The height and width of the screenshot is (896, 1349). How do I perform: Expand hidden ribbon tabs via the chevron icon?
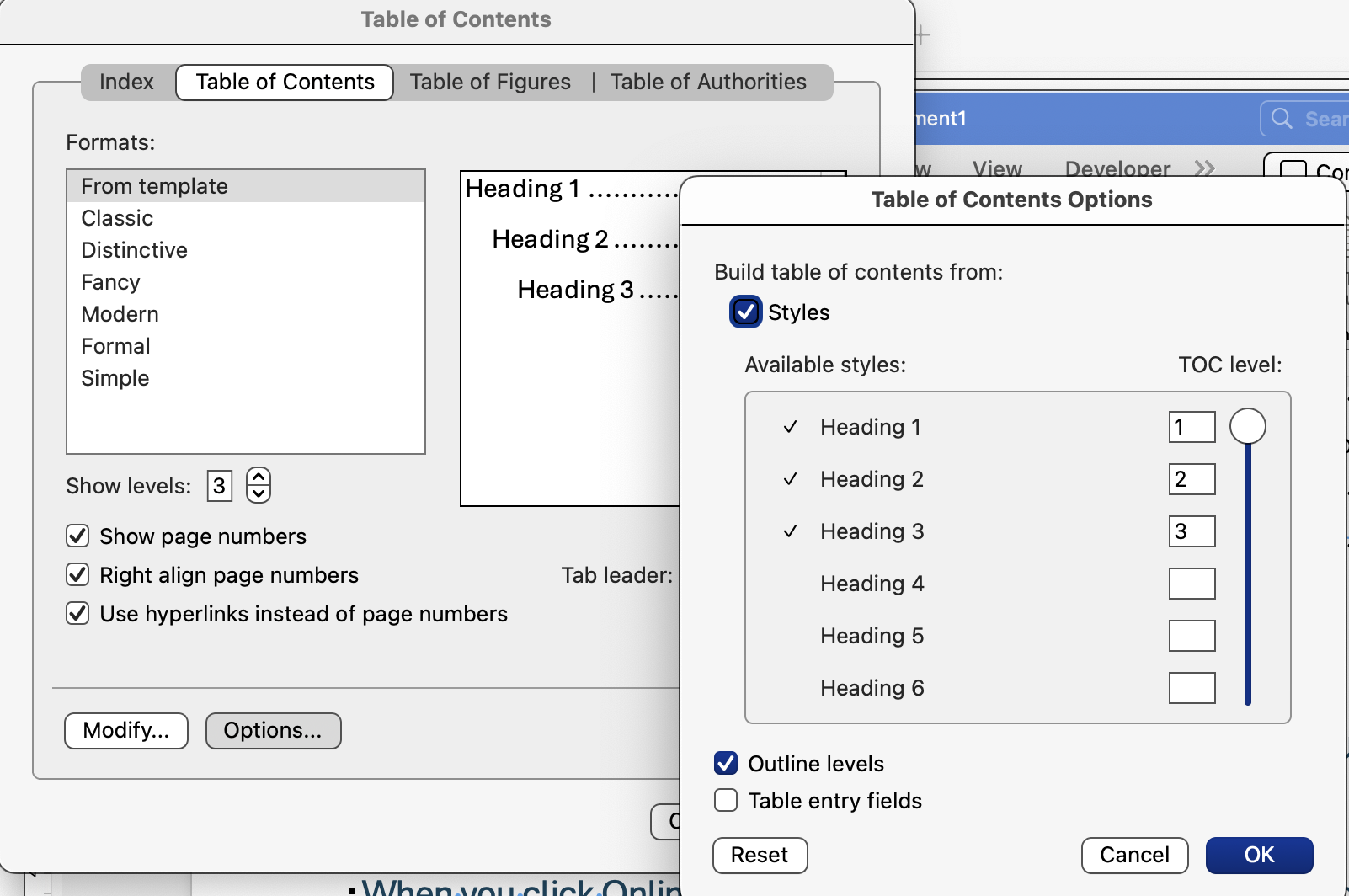tap(1205, 167)
